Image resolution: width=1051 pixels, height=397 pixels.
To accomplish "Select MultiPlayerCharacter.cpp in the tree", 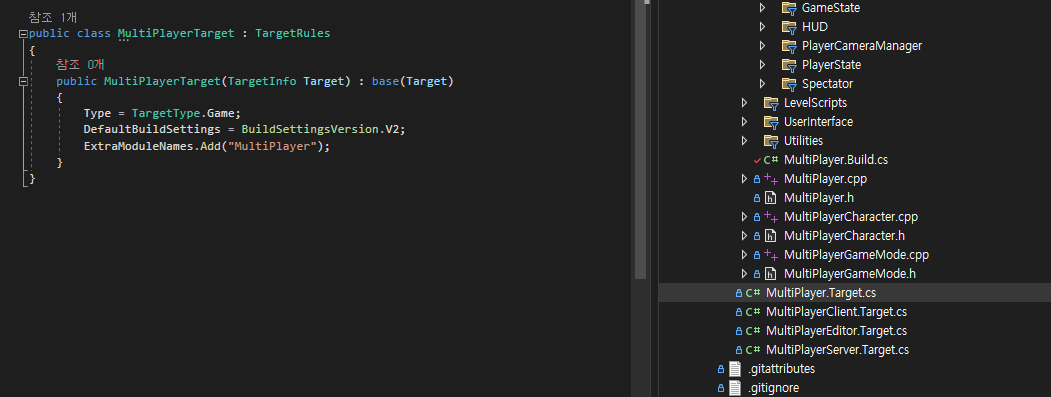I will click(851, 217).
